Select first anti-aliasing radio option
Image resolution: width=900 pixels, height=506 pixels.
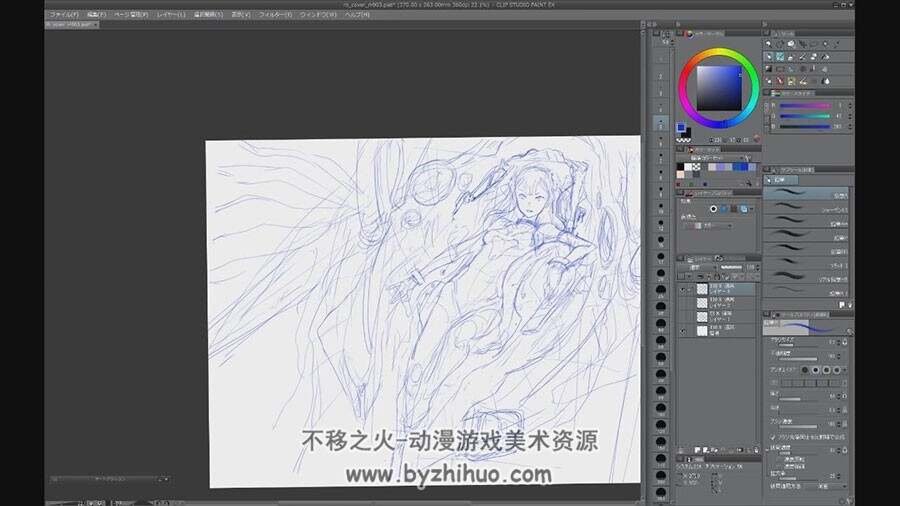[805, 371]
